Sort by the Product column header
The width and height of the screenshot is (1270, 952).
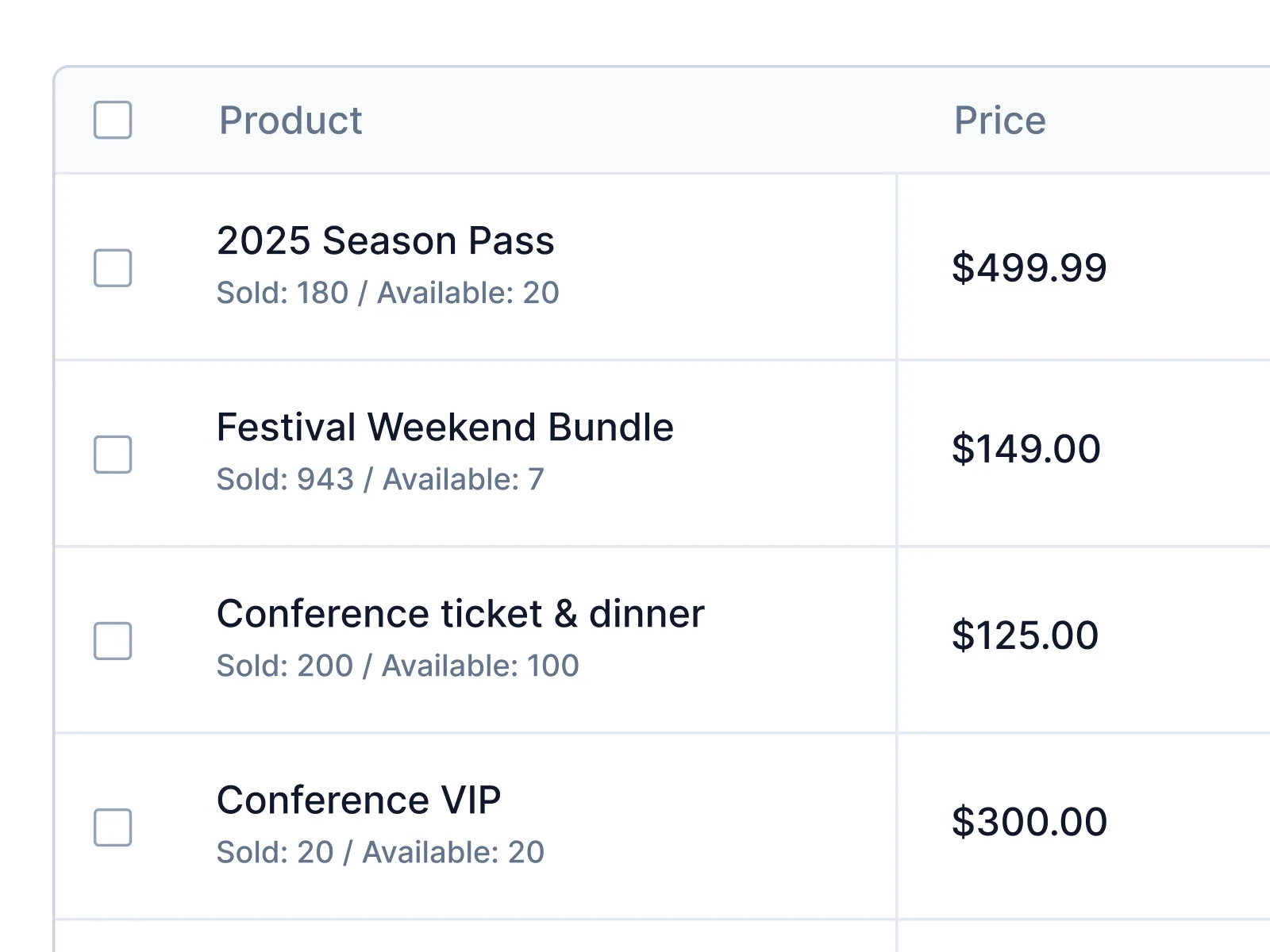(291, 121)
